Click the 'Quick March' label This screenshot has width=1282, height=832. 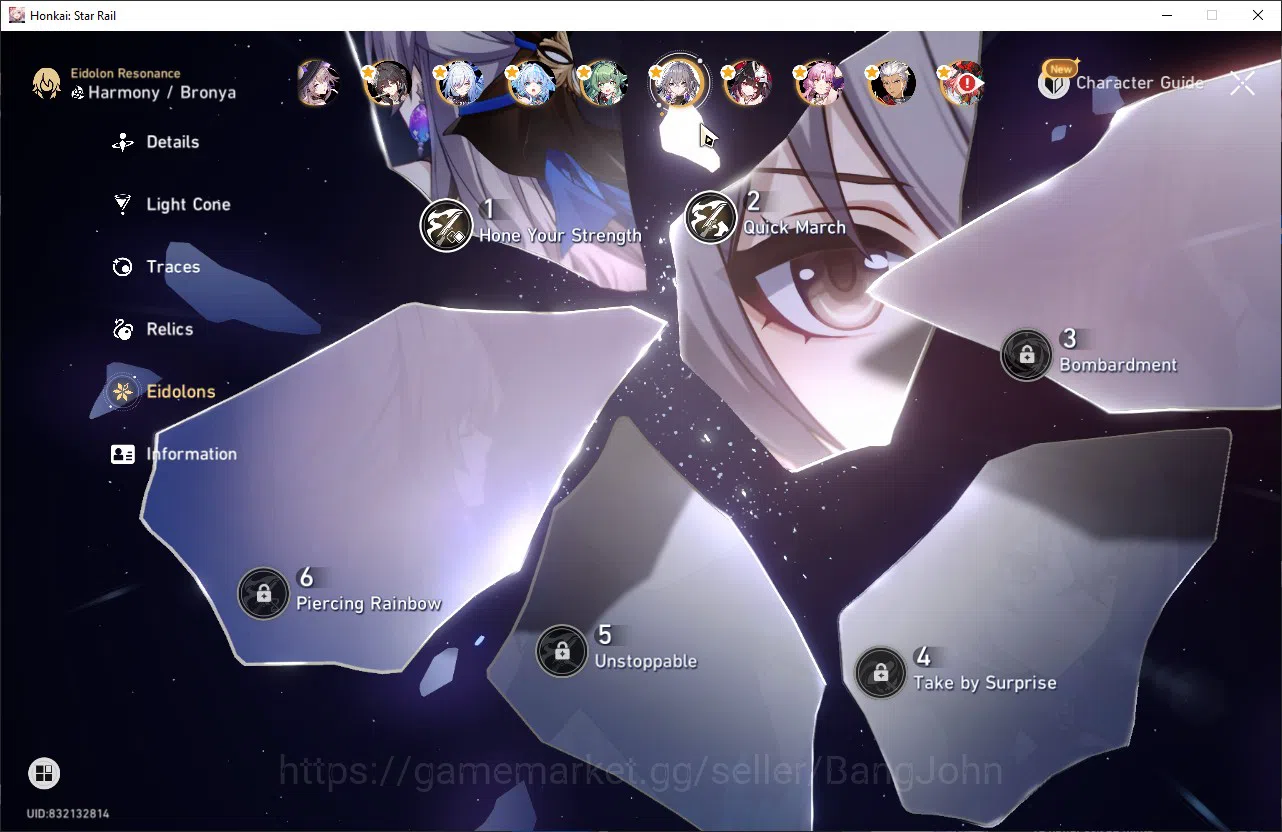click(x=794, y=228)
